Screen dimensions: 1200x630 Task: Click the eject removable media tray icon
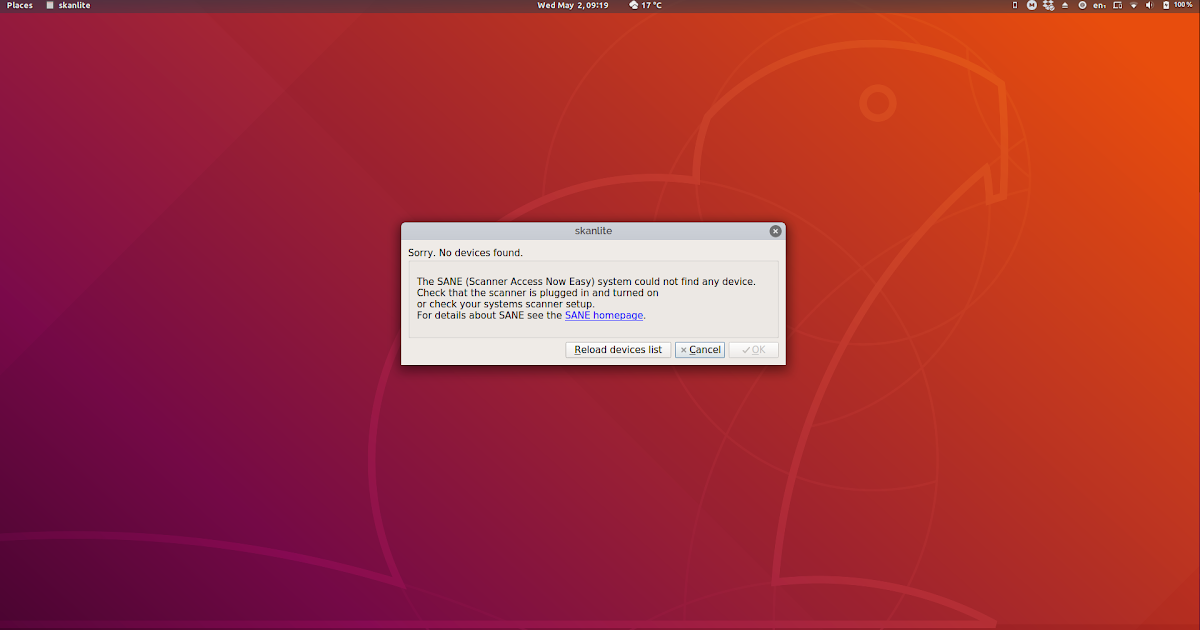coord(1065,5)
